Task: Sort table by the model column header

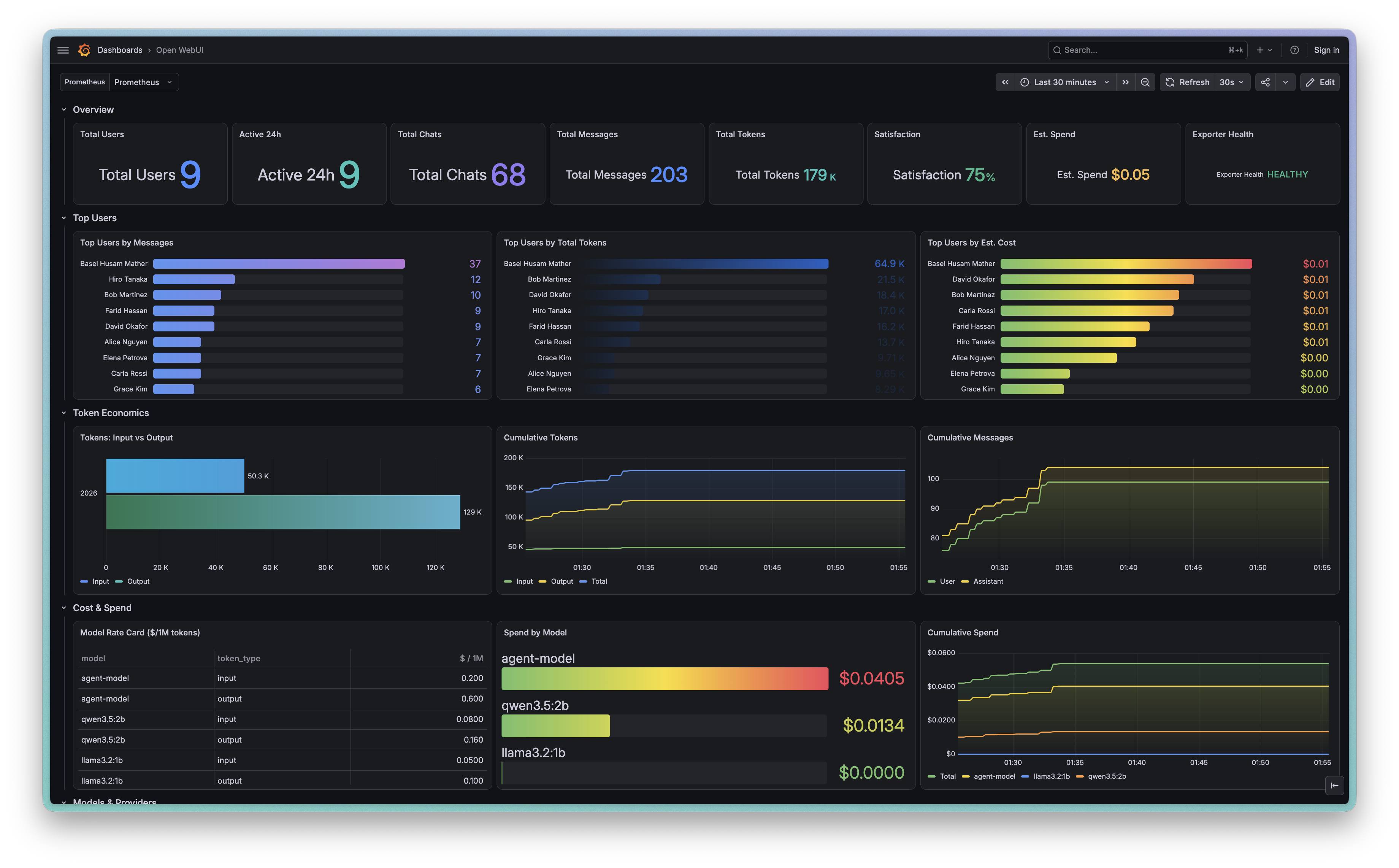Action: pyautogui.click(x=93, y=659)
